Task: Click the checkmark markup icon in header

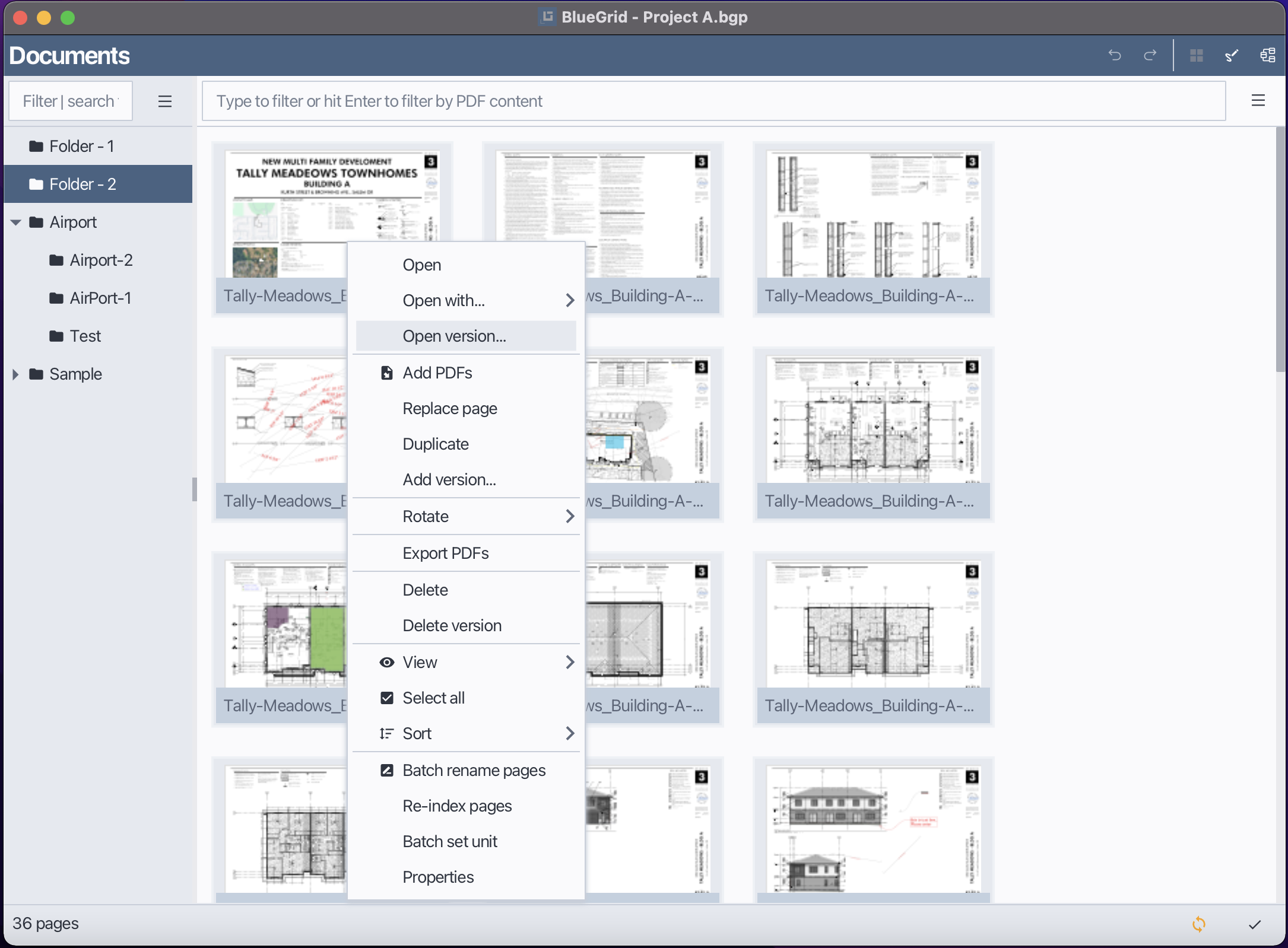Action: click(1232, 55)
